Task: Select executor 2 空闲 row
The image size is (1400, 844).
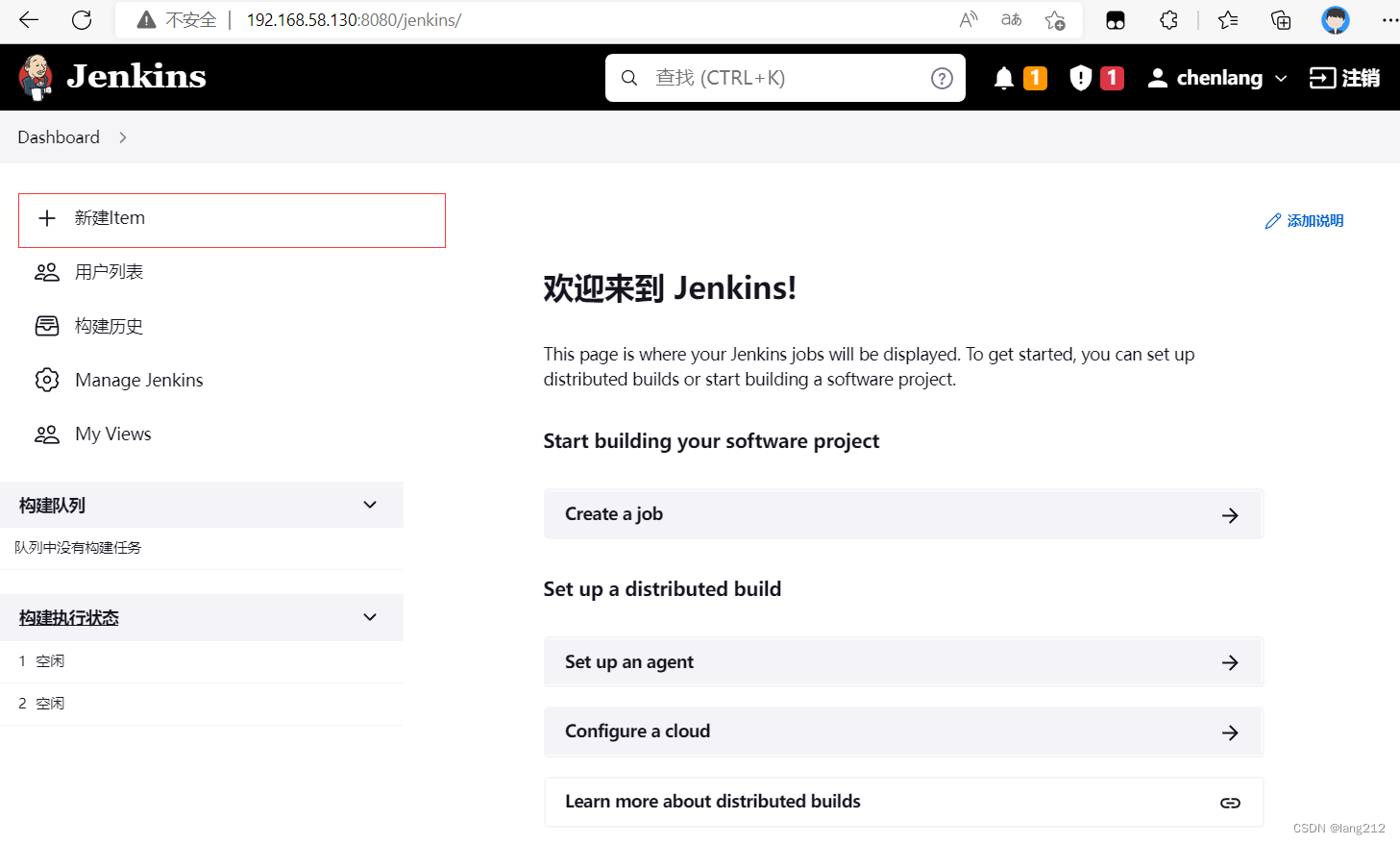Action: 202,704
